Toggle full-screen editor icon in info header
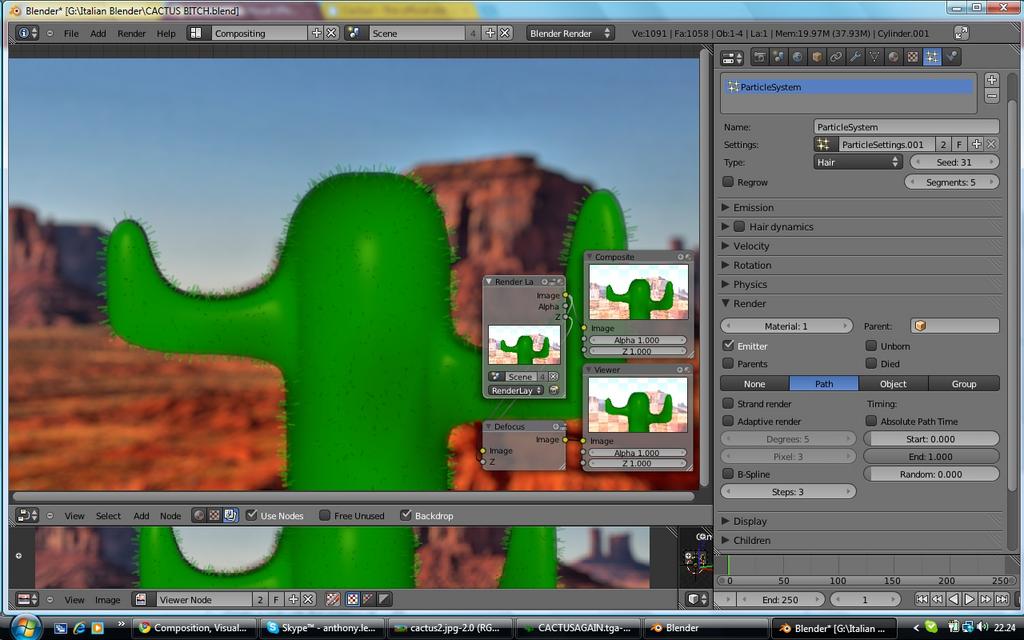The image size is (1024, 640). (x=961, y=33)
